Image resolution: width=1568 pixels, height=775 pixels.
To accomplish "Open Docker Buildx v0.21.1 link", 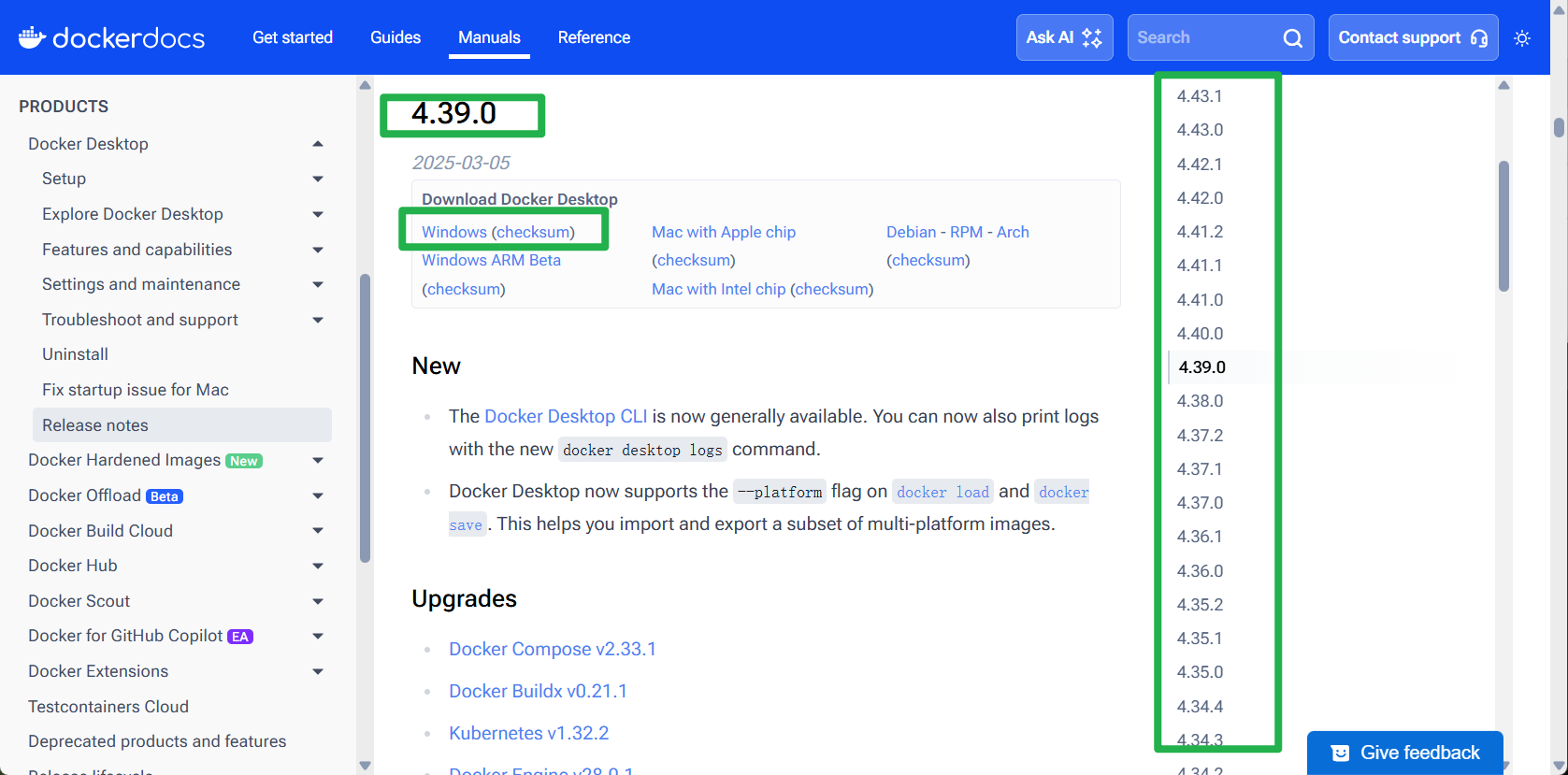I will coord(539,691).
